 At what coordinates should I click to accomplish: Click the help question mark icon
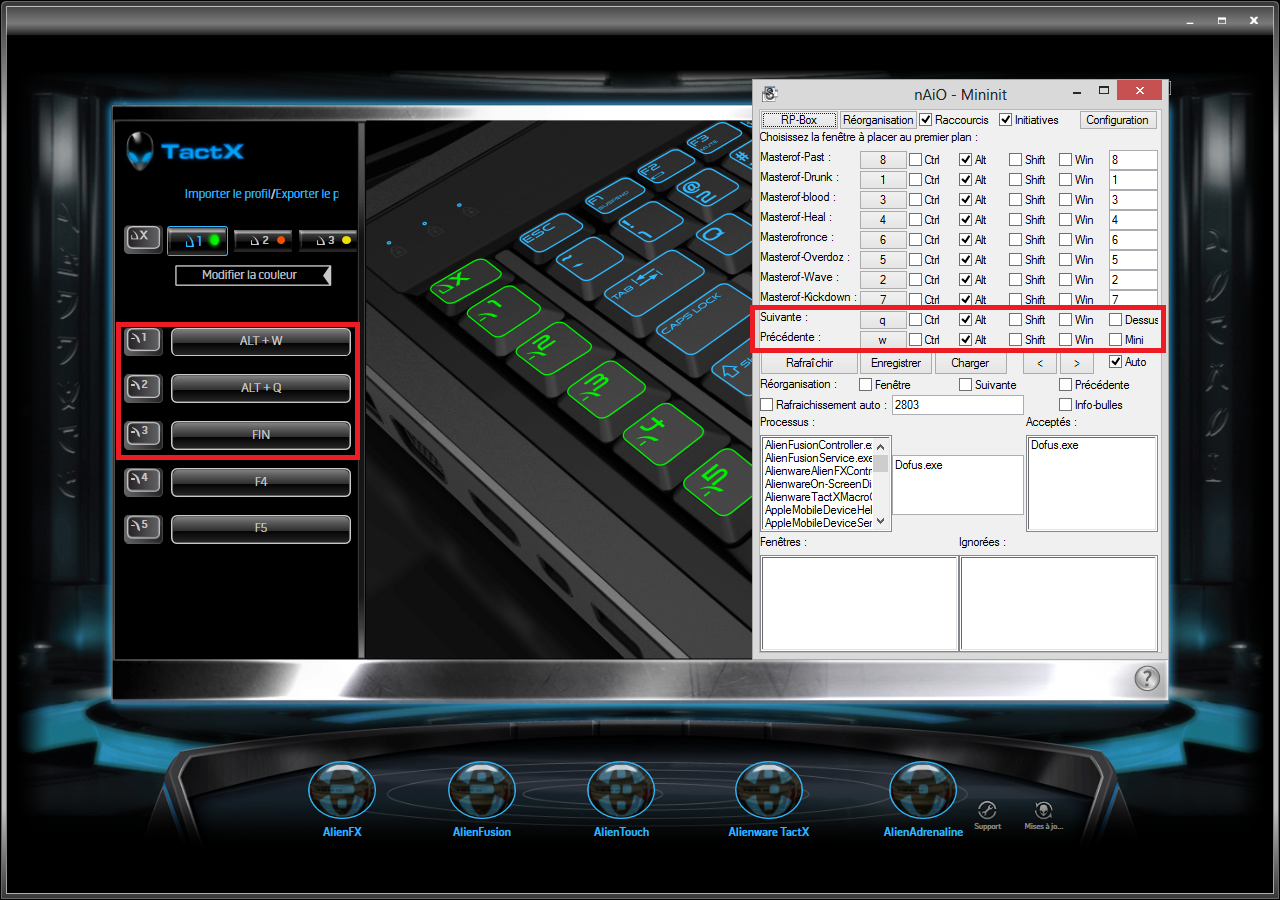1147,678
